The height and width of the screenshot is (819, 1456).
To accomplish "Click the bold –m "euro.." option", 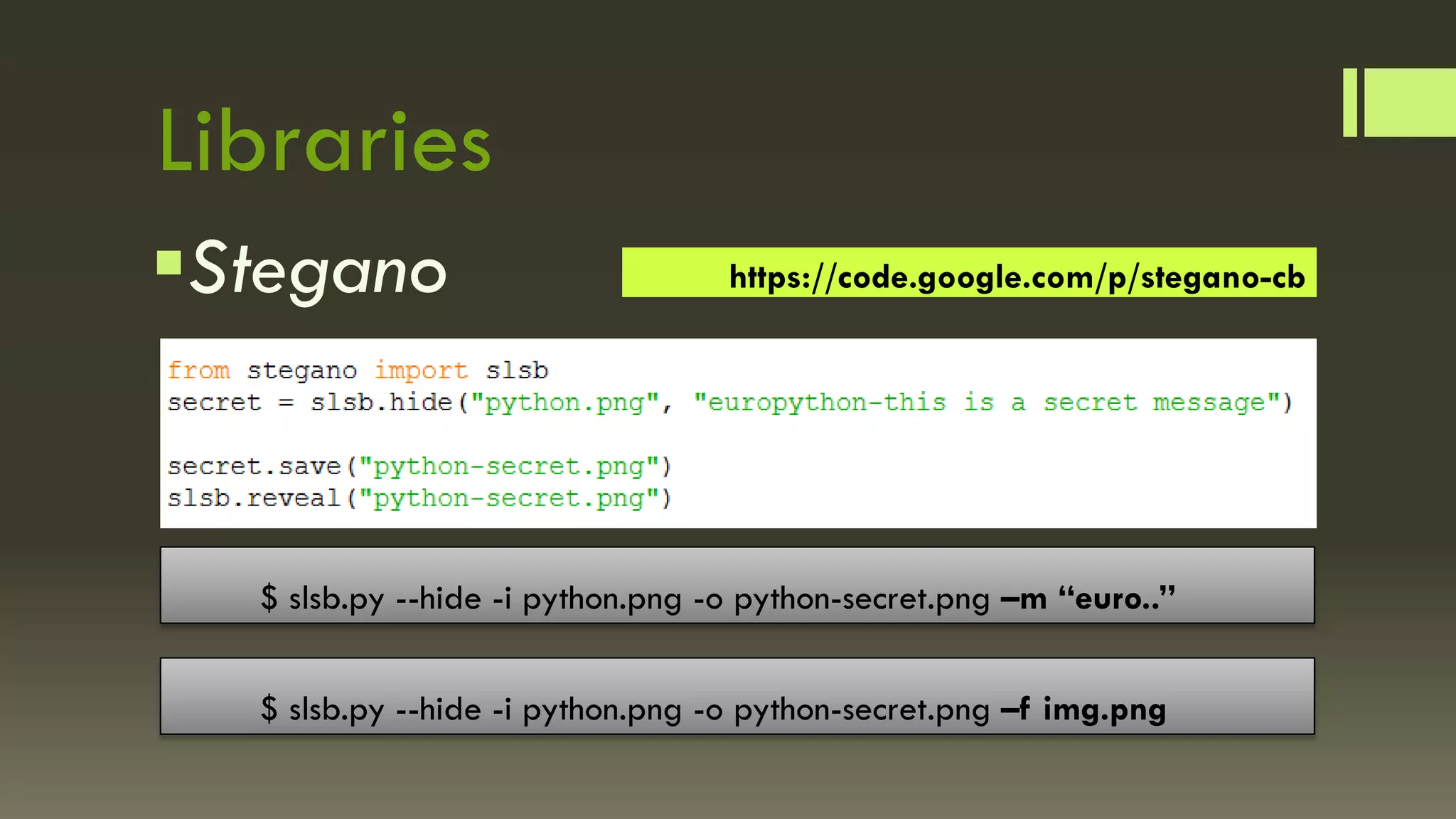I will pos(1088,599).
